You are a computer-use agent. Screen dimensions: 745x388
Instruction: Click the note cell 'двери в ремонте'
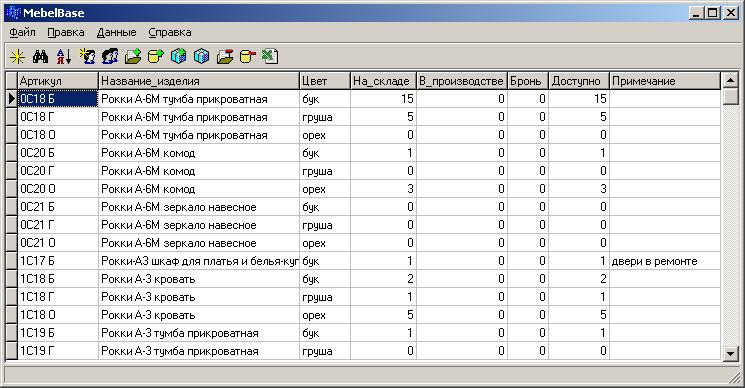(x=665, y=261)
